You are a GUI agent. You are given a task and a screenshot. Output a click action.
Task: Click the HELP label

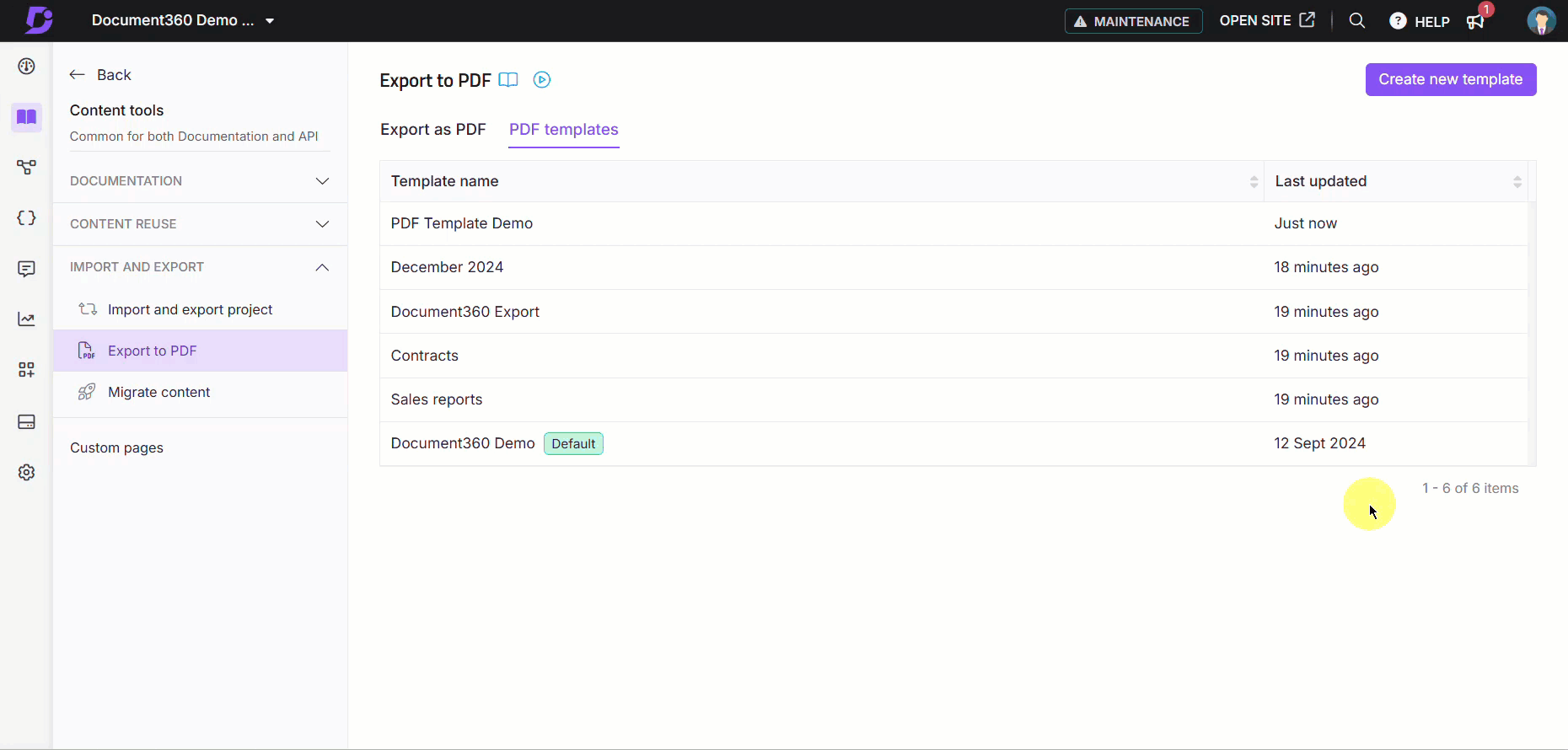pyautogui.click(x=1432, y=22)
